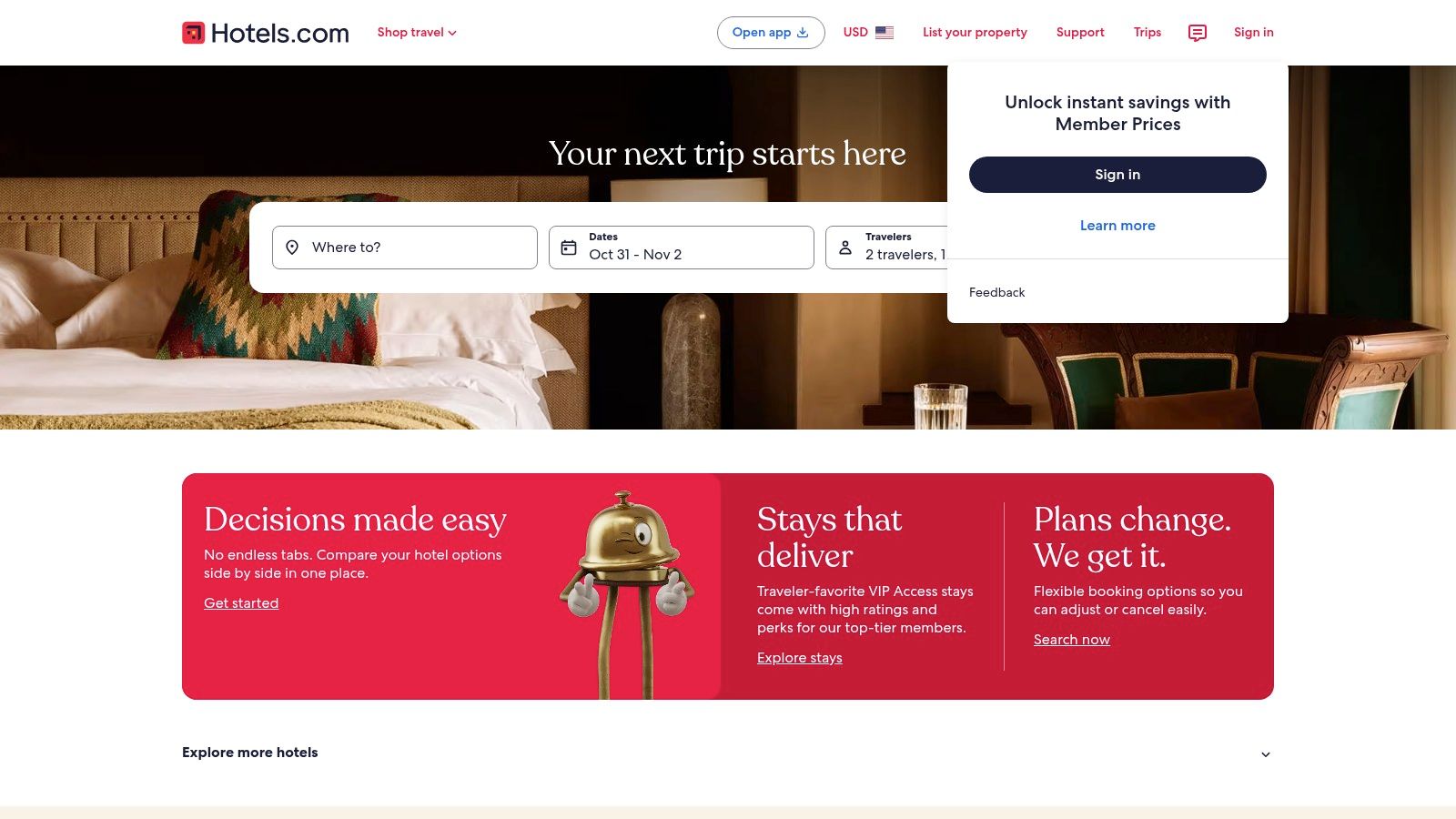Click Feedback in the sign-in popup
The image size is (1456, 819).
coord(996,292)
